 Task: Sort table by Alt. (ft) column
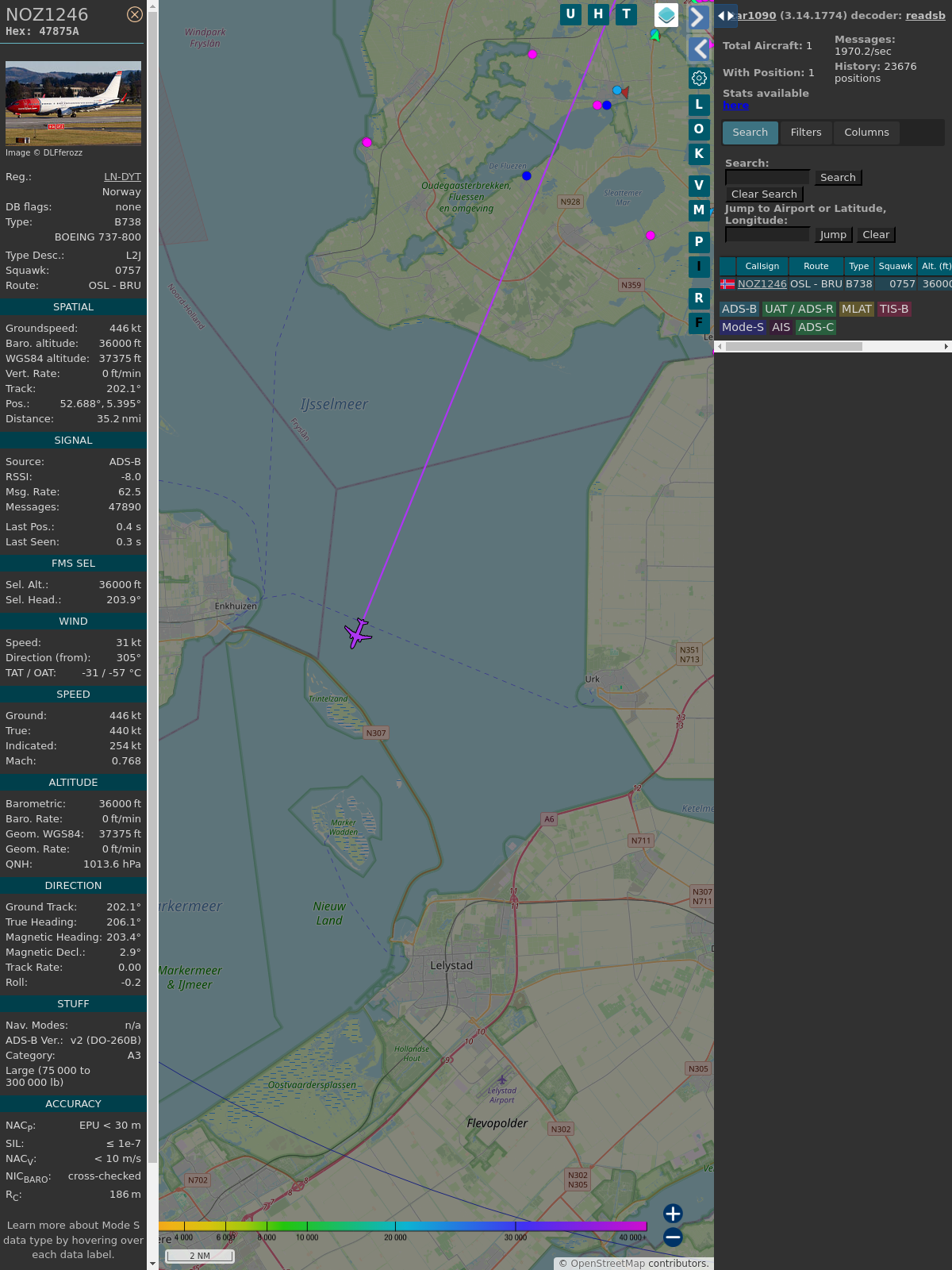click(x=935, y=267)
